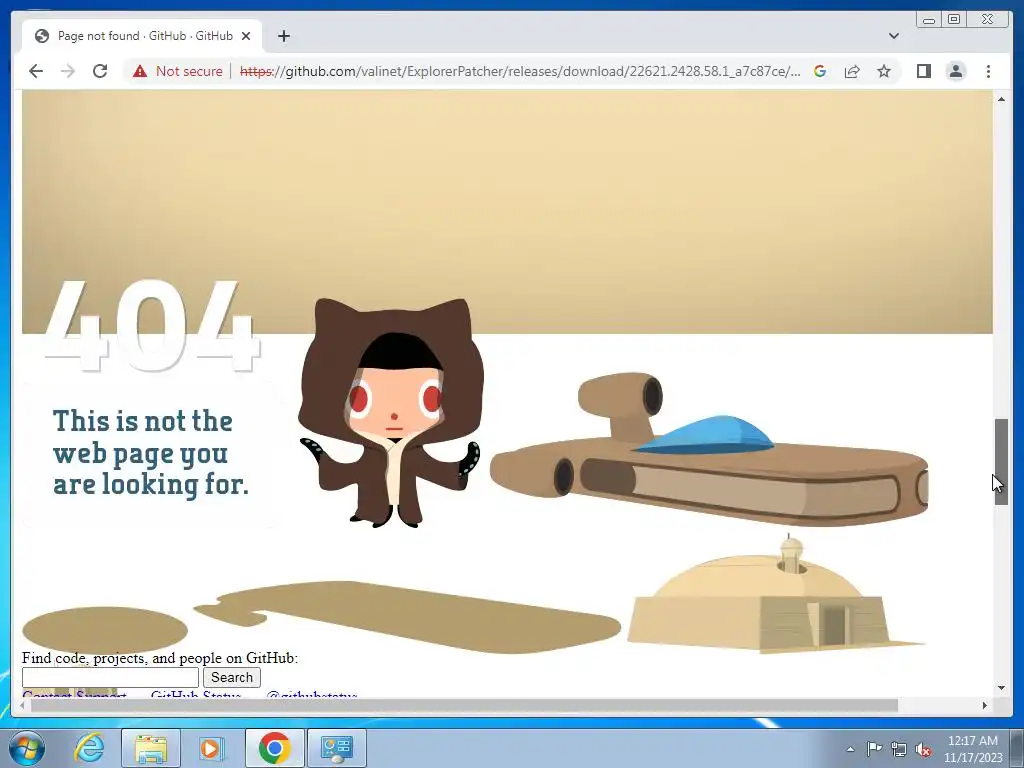Click the Chrome taskbar icon

(274, 748)
